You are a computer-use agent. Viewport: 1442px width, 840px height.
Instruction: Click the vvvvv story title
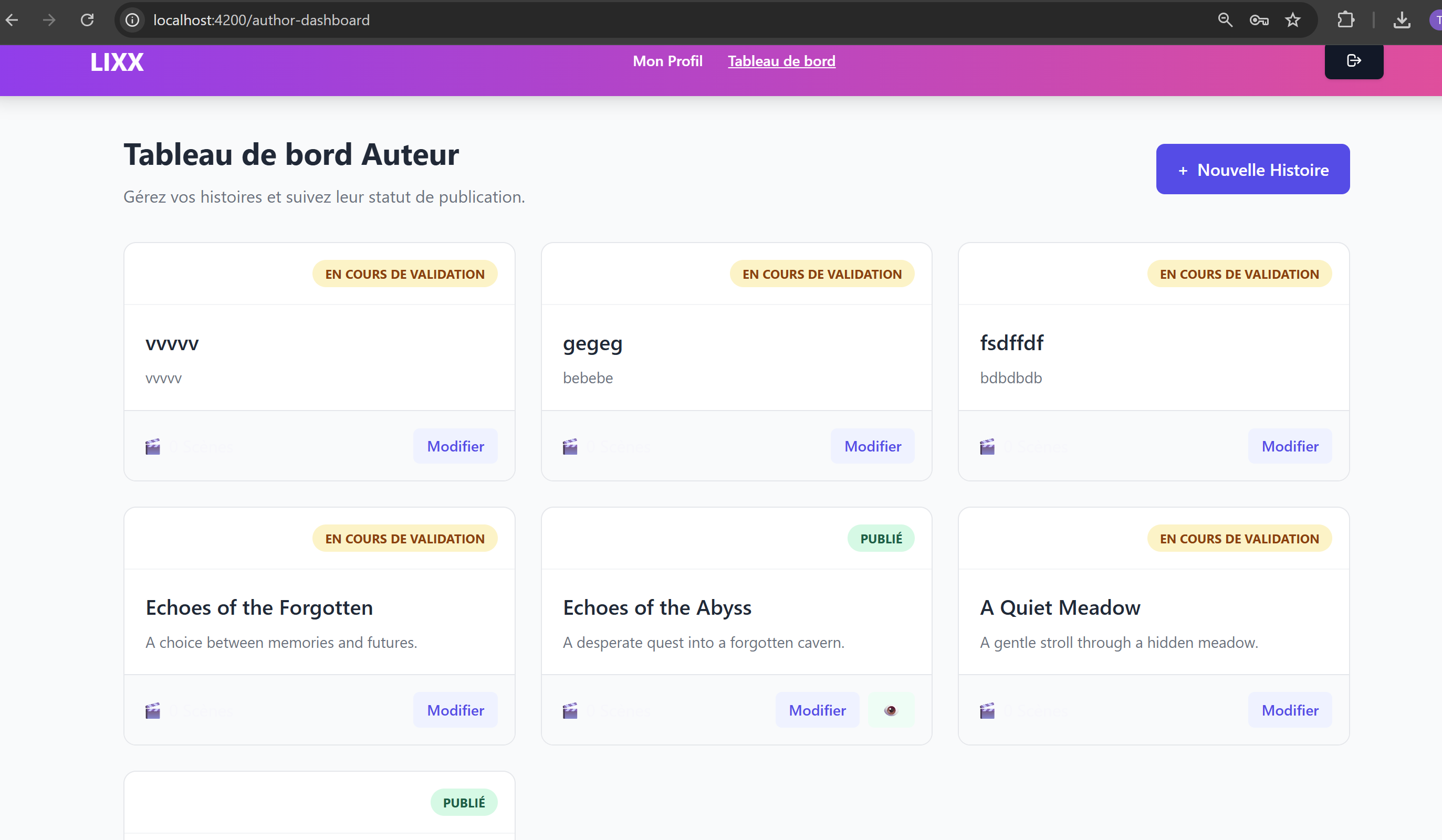click(x=172, y=343)
